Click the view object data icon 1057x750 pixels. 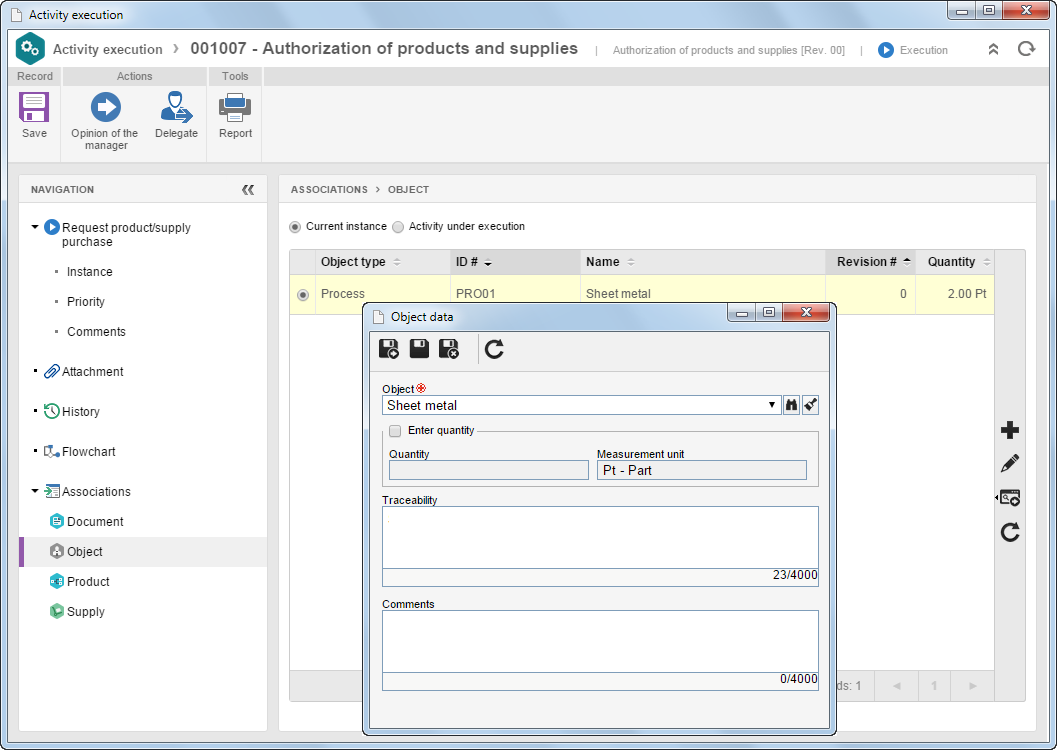pos(1009,498)
